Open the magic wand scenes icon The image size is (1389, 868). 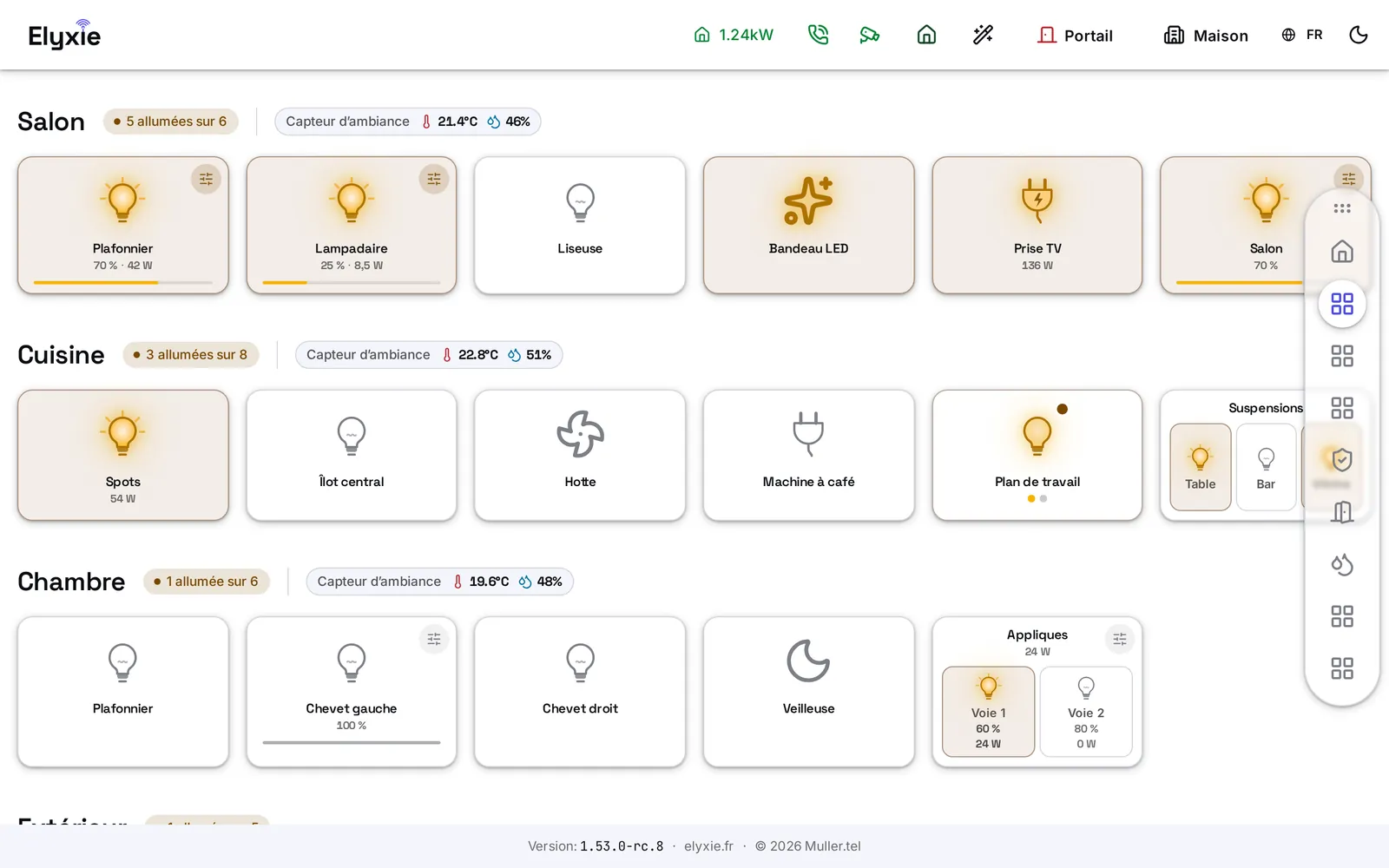(983, 35)
